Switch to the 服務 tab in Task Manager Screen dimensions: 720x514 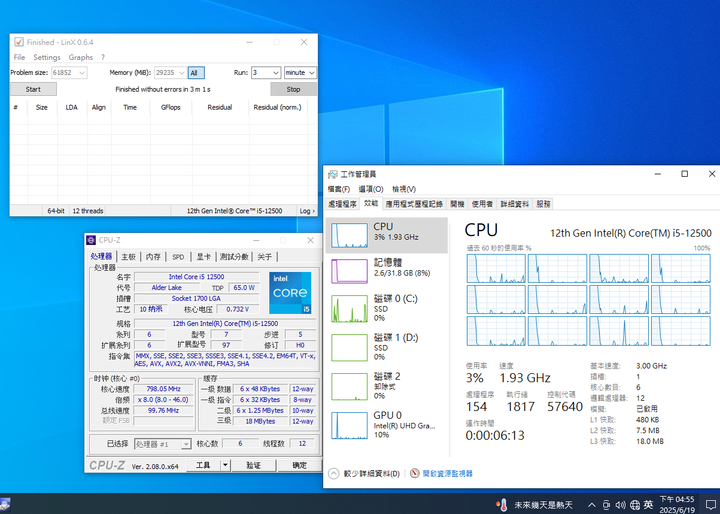point(544,204)
